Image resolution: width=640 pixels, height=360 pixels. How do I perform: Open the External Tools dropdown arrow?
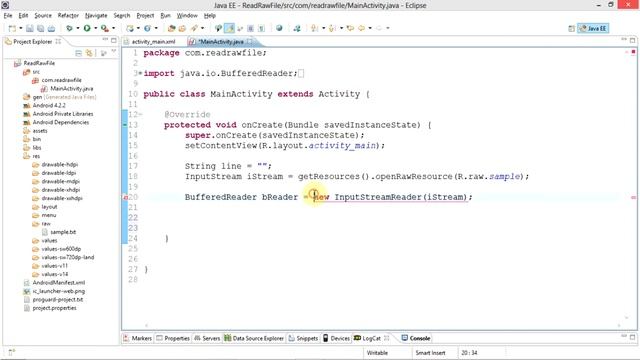click(x=113, y=28)
